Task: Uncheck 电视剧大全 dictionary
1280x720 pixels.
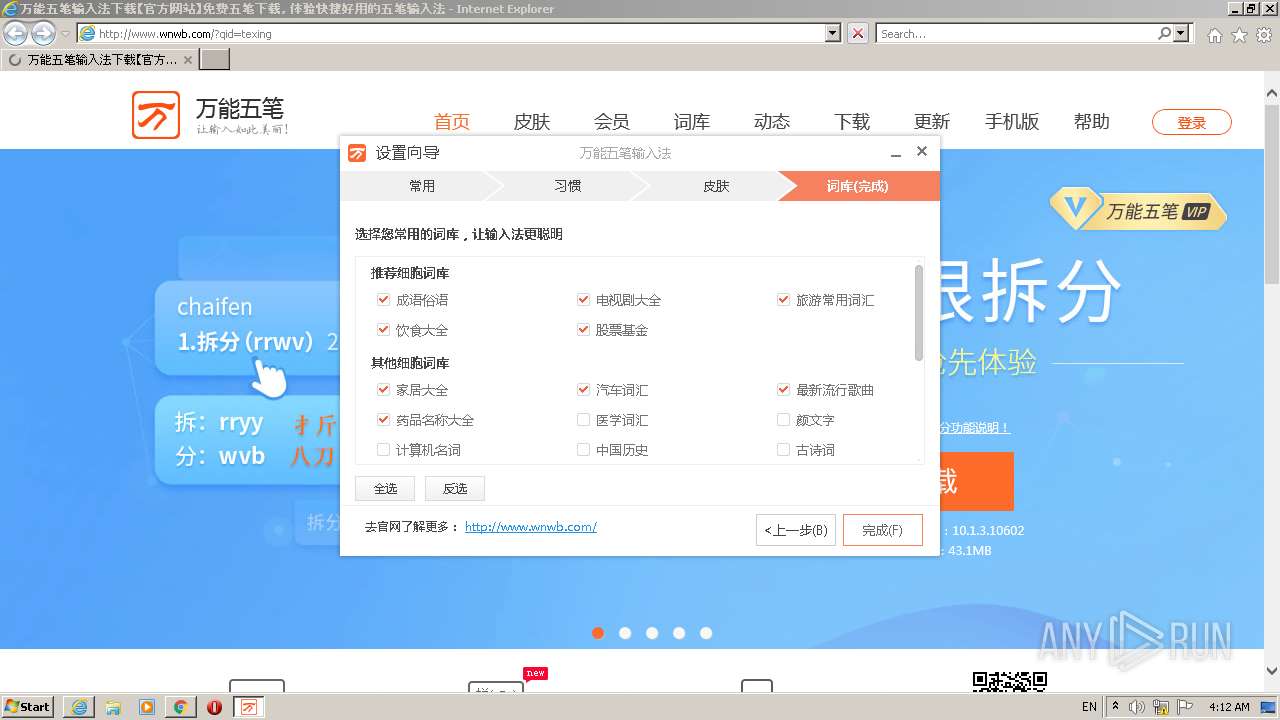Action: tap(583, 300)
